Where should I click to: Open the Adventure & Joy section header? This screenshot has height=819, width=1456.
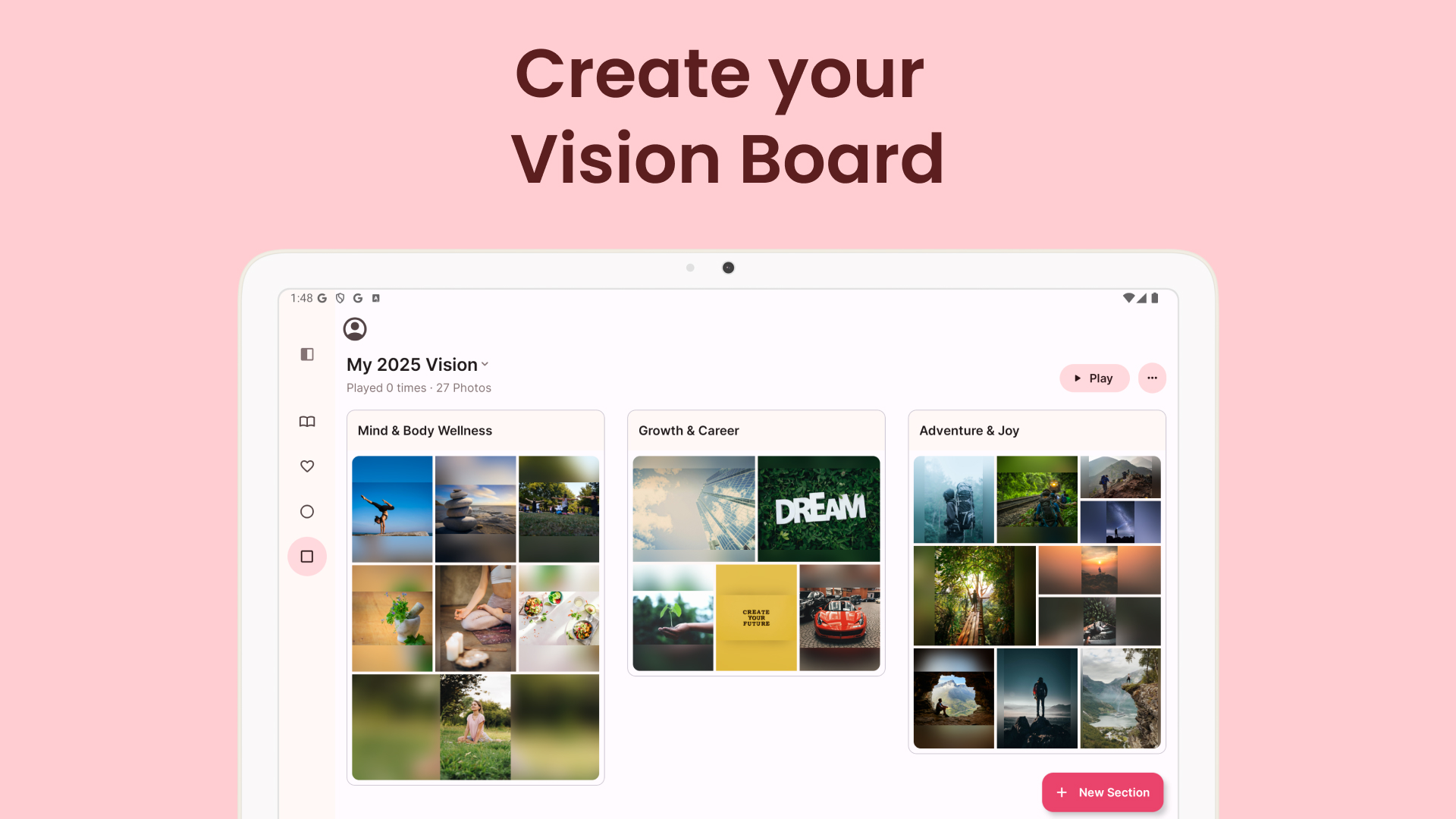(x=969, y=431)
